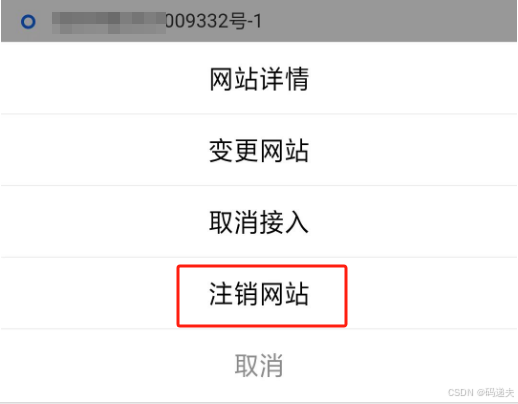Tap the dimmed gray header row
518x404 pixels.
coord(259,21)
